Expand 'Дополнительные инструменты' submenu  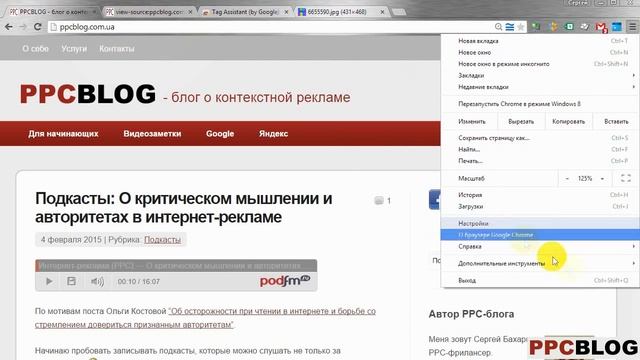coord(540,263)
